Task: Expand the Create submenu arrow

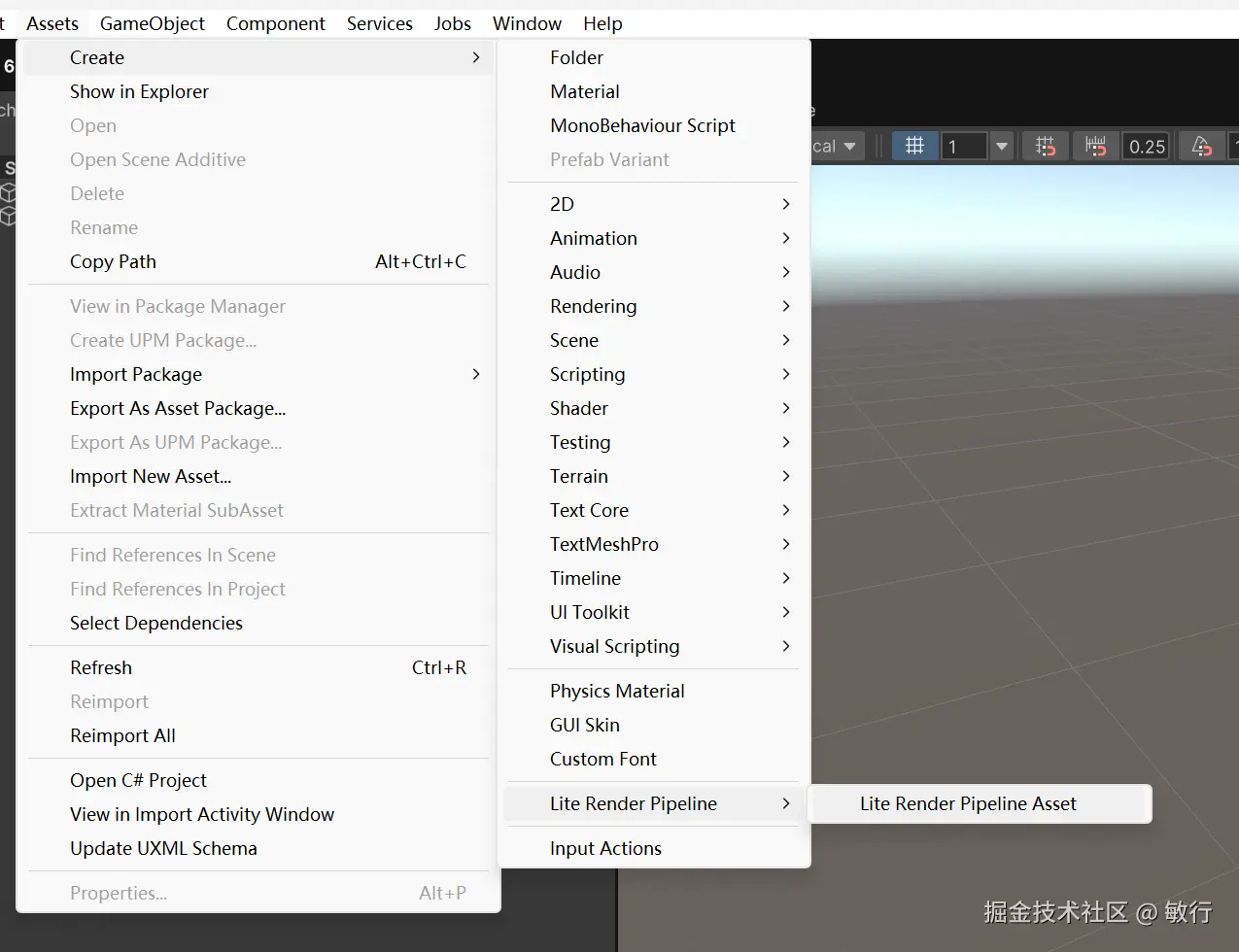Action: (476, 57)
